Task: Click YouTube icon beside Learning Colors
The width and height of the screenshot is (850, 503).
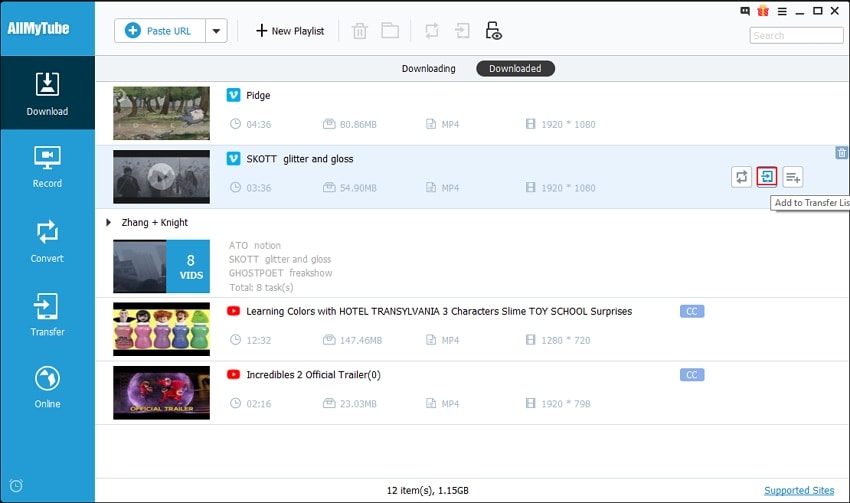Action: [x=233, y=311]
